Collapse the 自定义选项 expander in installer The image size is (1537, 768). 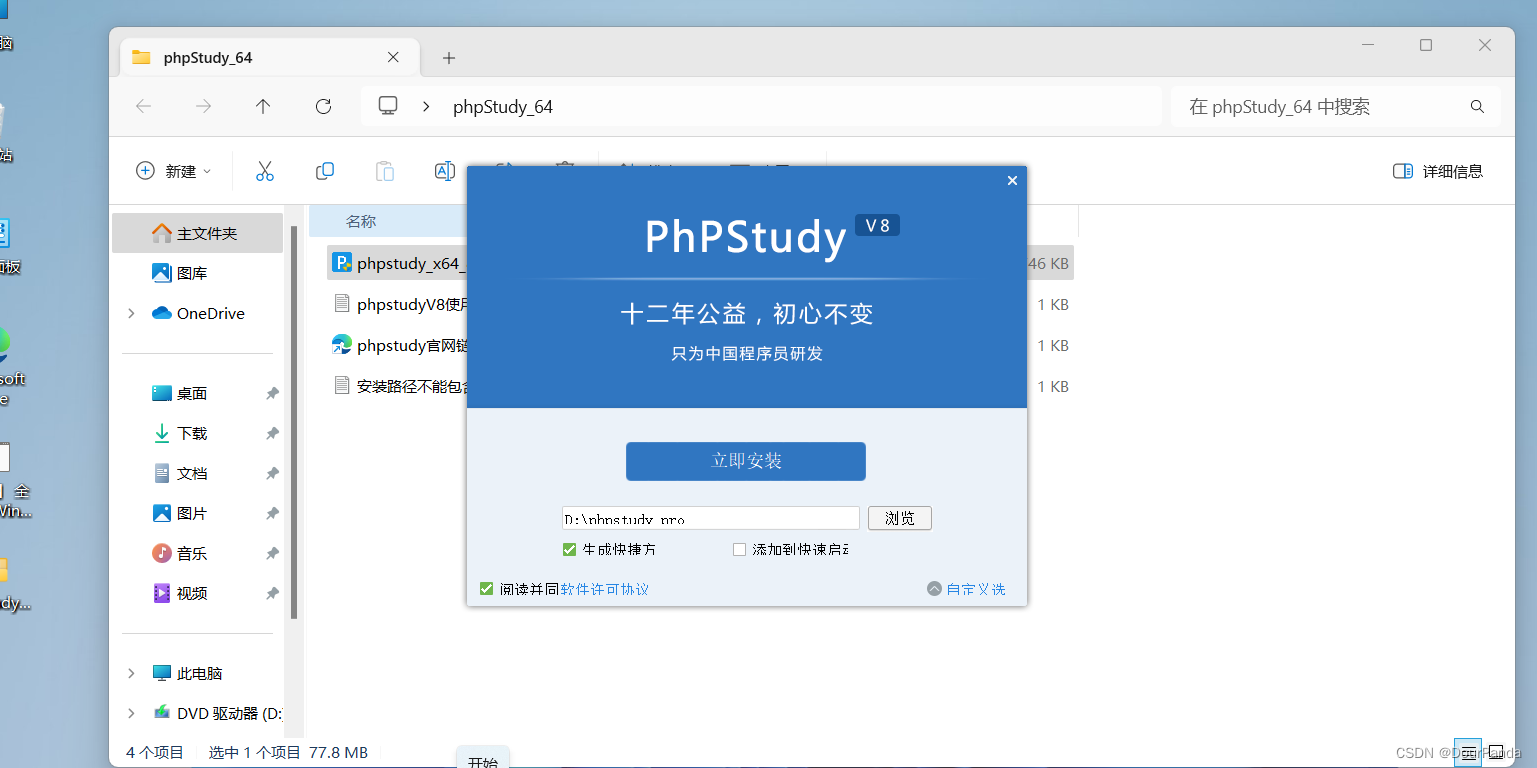(x=966, y=589)
